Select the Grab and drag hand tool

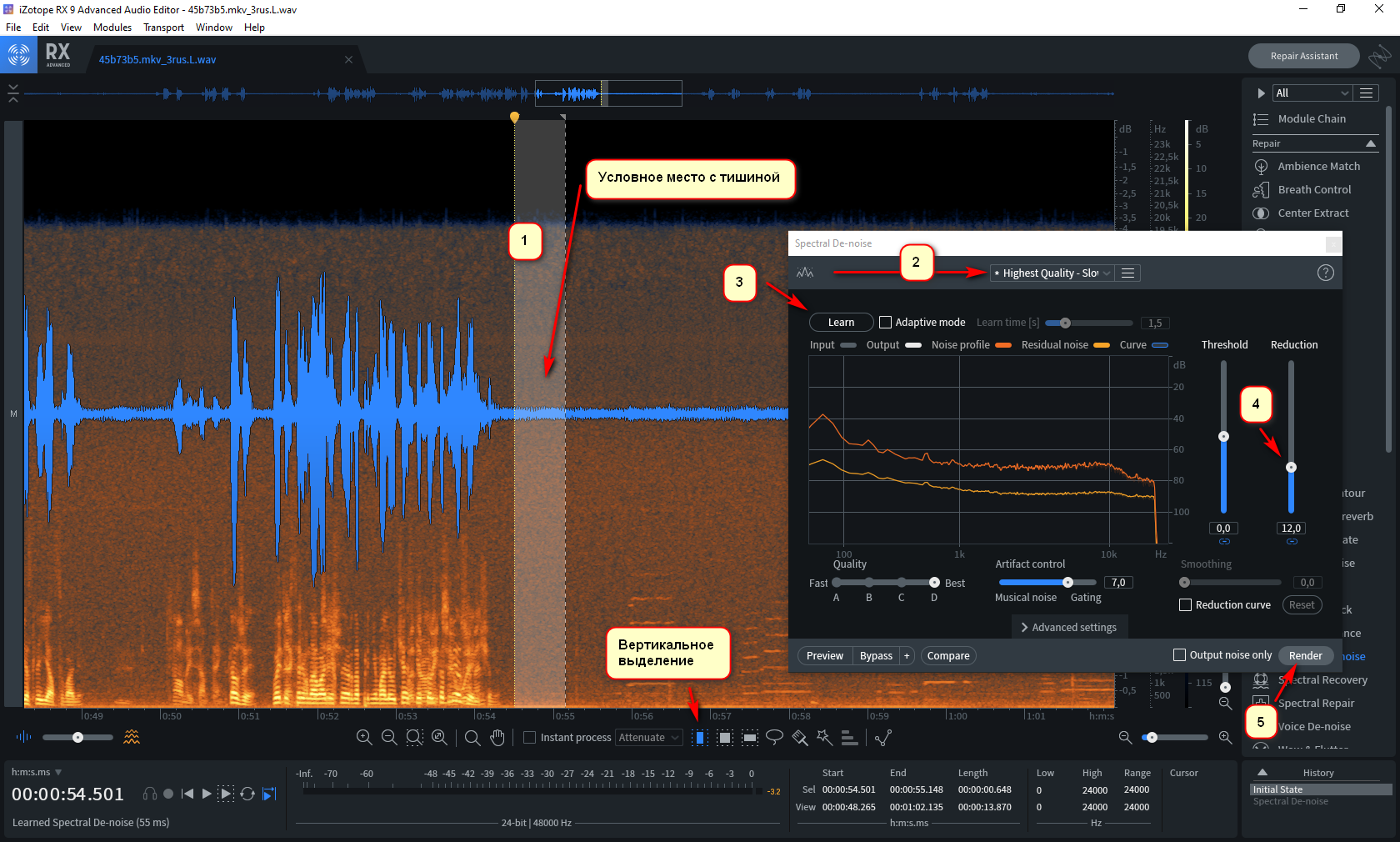click(x=497, y=737)
